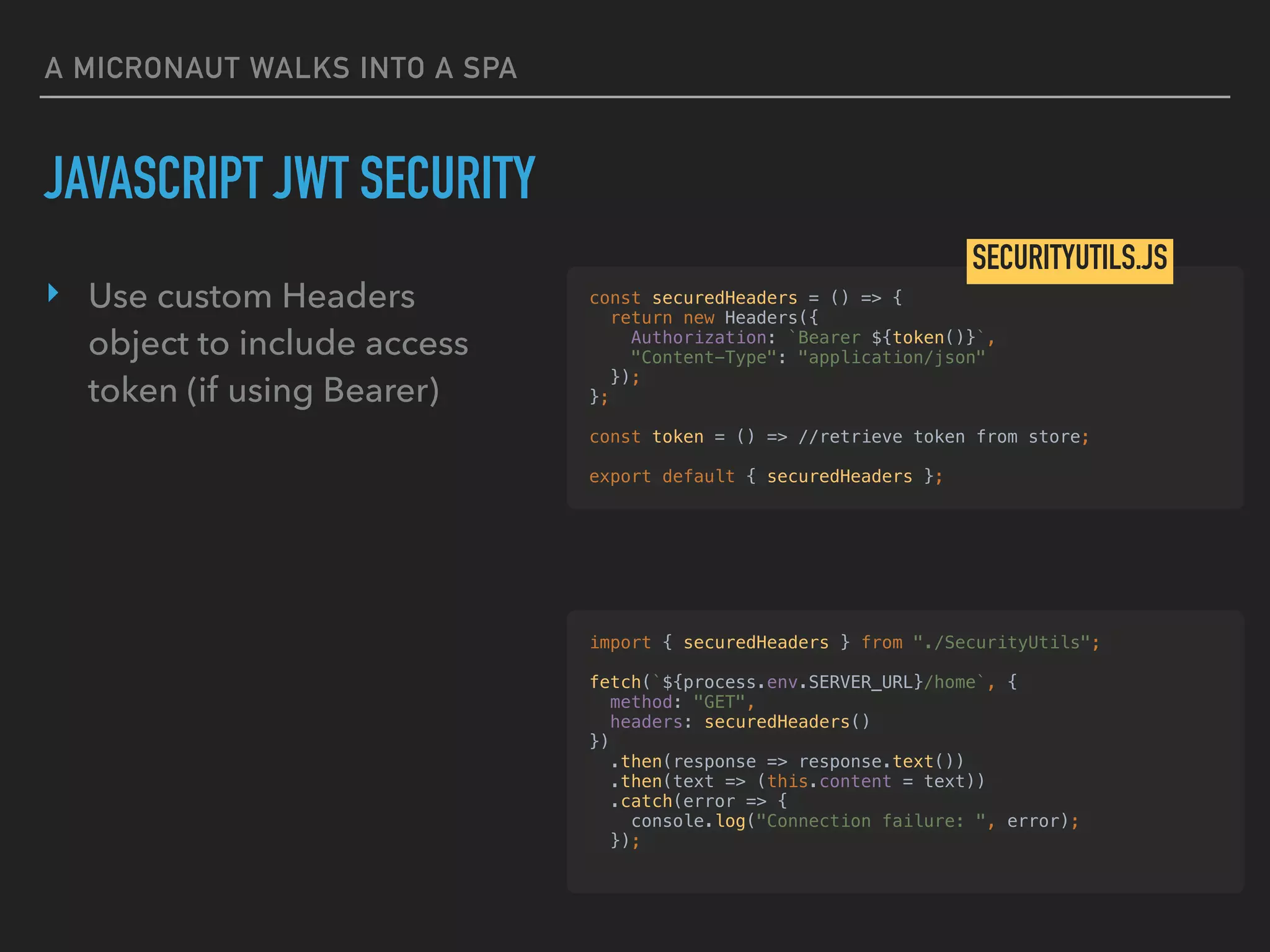The width and height of the screenshot is (1270, 952).
Task: Click the import securedHeaders from SecurityUtils line
Action: pyautogui.click(x=845, y=643)
